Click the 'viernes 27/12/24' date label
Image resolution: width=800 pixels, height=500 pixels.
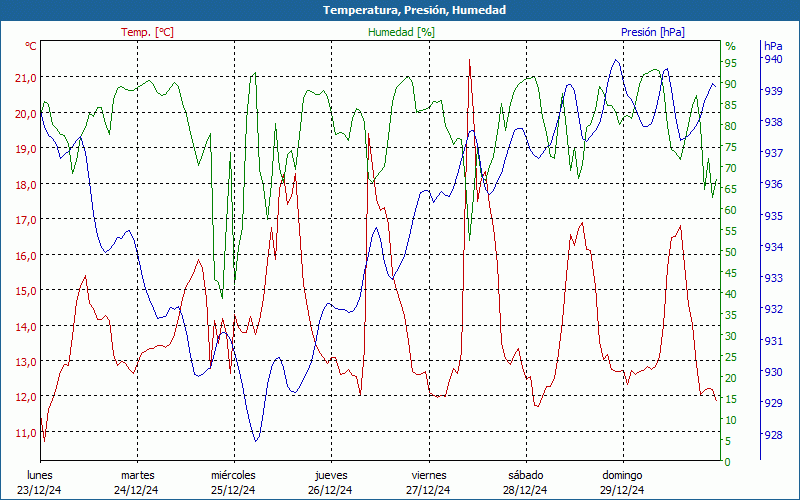[429, 483]
